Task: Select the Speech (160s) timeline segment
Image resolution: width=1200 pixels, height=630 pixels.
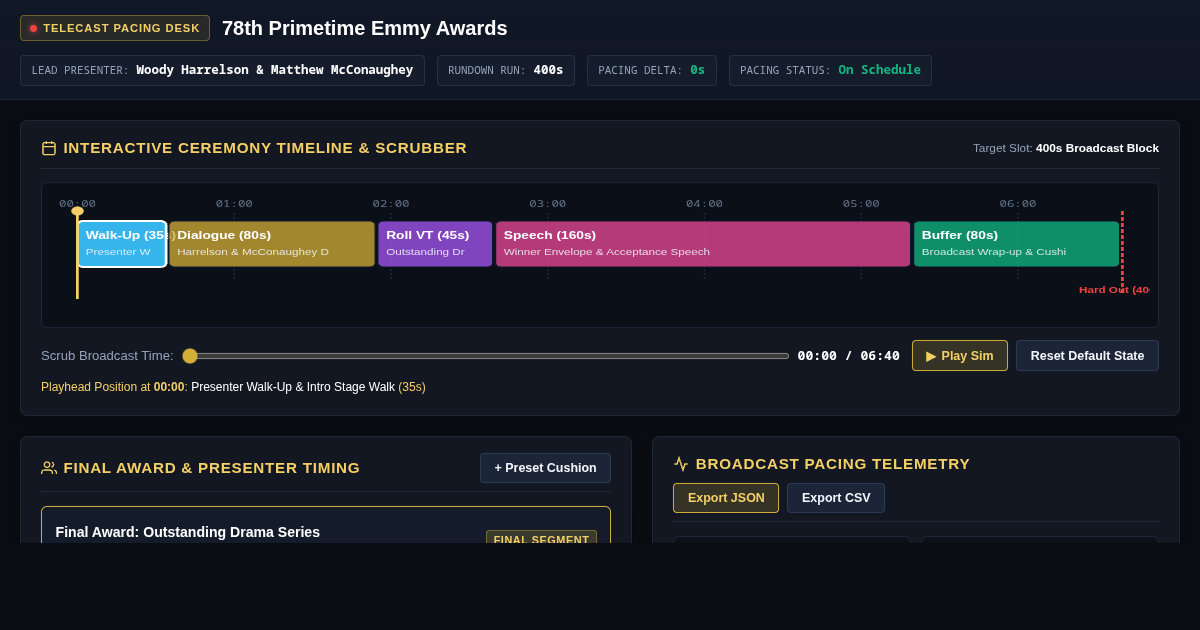Action: click(x=703, y=244)
